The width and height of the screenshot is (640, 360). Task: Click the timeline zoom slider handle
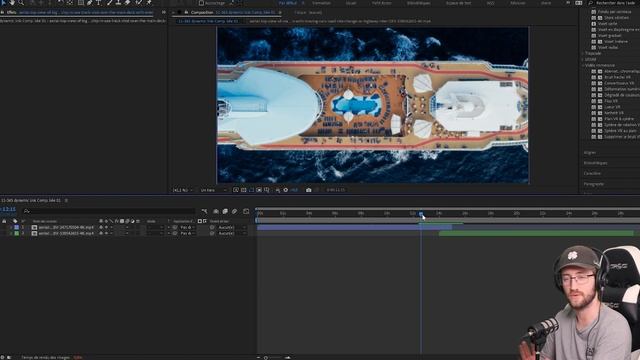(x=266, y=358)
